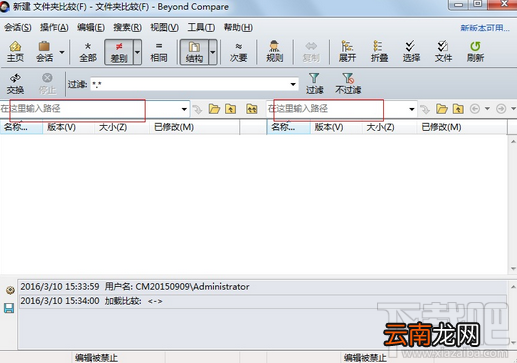Open the 规则 rules dialog
This screenshot has height=363, width=517.
[274, 52]
